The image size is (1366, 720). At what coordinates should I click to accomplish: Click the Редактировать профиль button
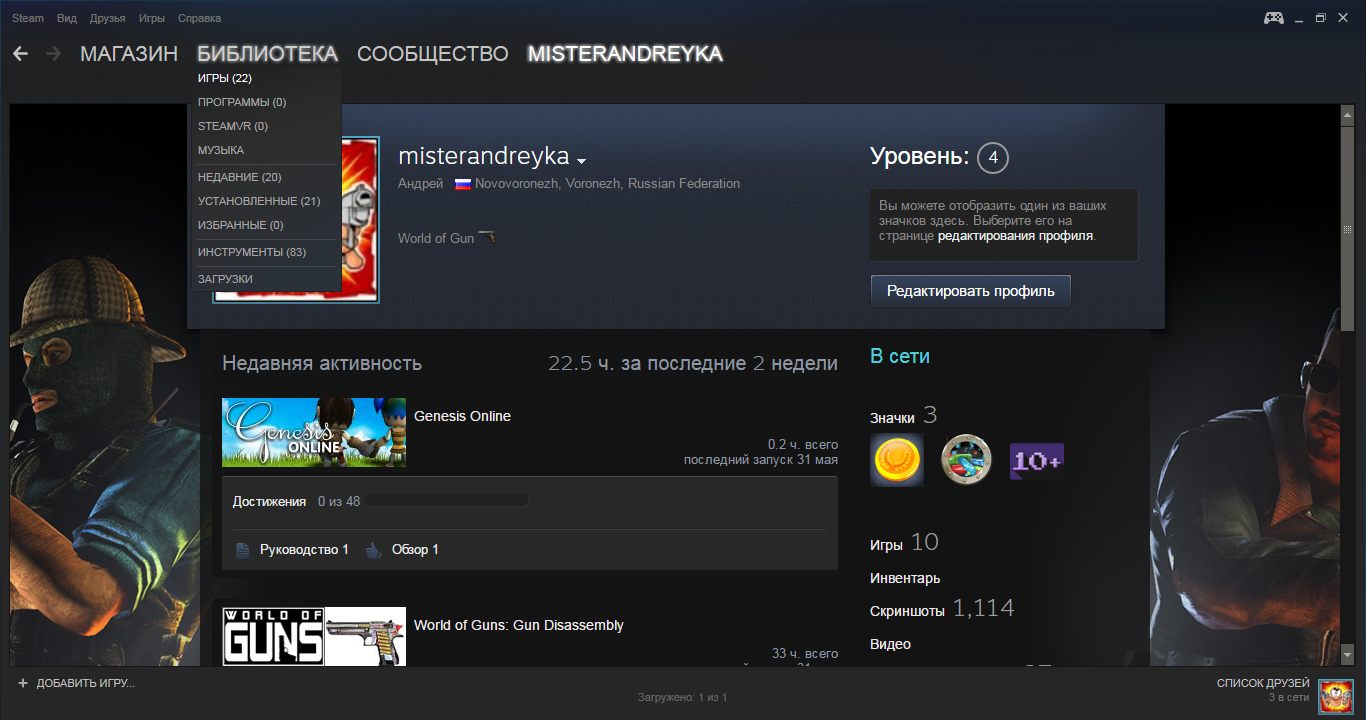click(971, 291)
